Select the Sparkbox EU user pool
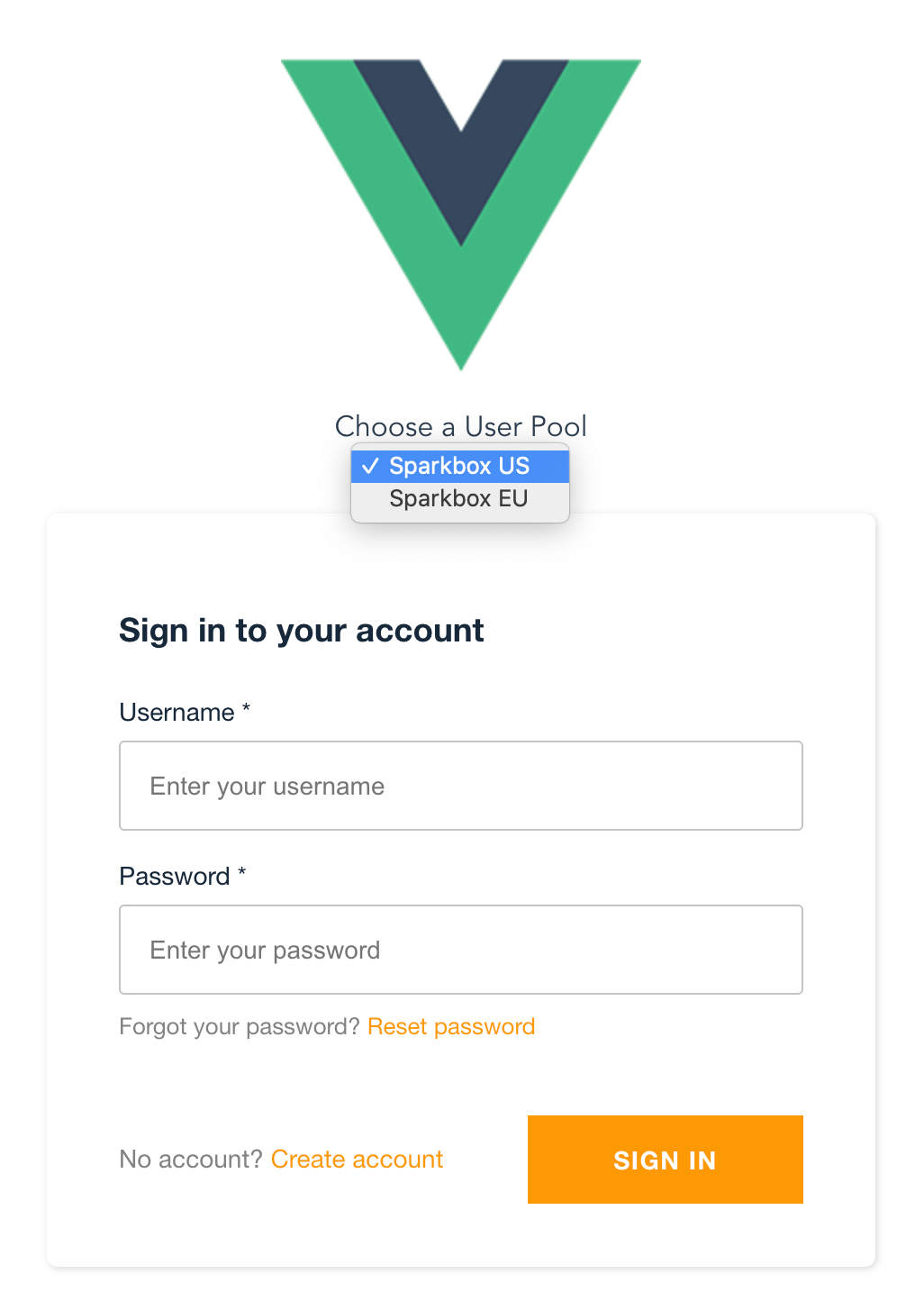 (459, 498)
